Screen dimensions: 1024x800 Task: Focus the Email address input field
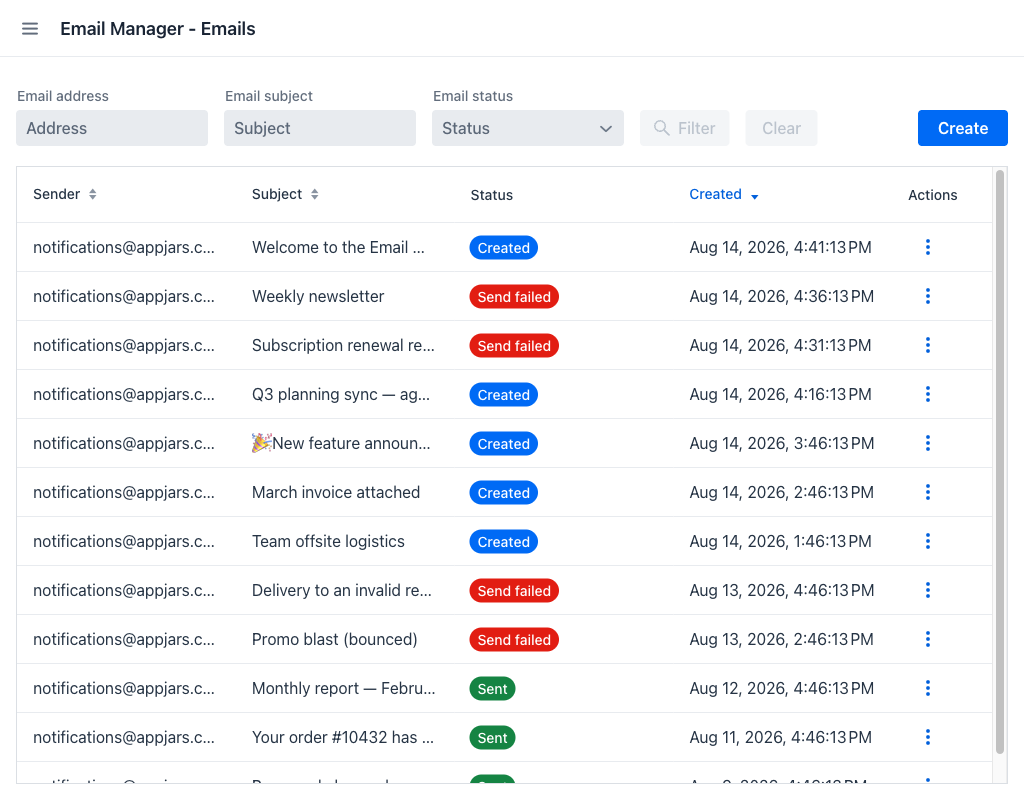tap(112, 128)
